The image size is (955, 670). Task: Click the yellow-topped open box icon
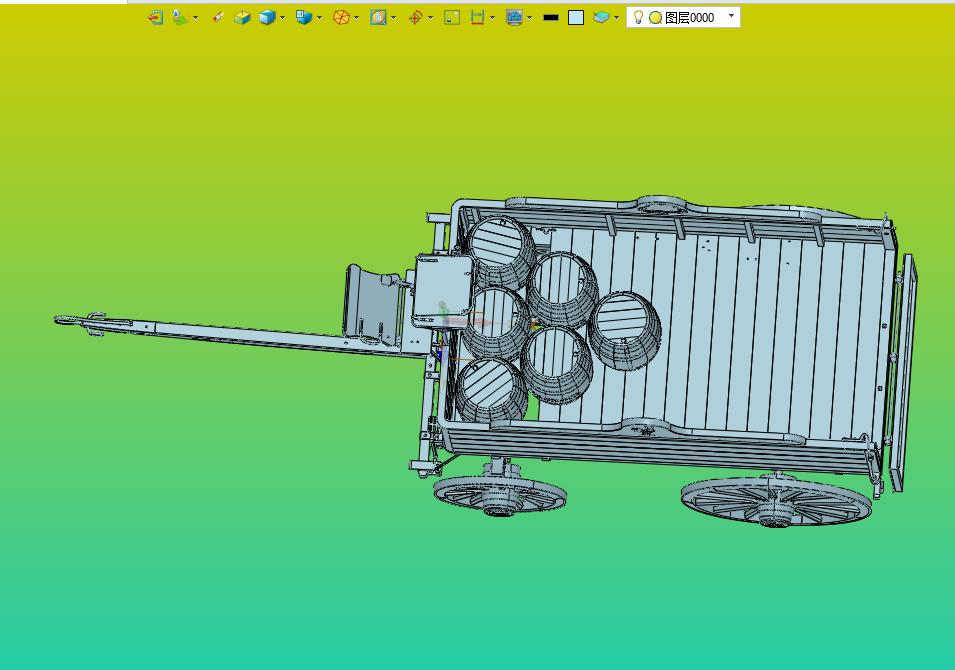pyautogui.click(x=242, y=18)
